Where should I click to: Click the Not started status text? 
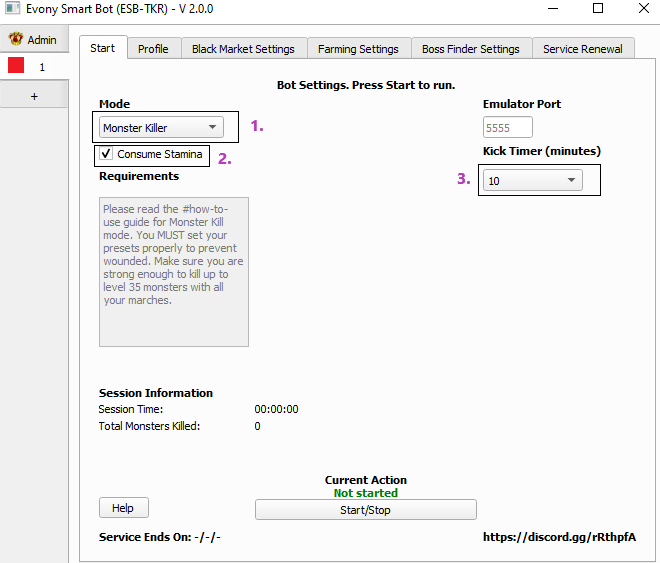[x=366, y=493]
